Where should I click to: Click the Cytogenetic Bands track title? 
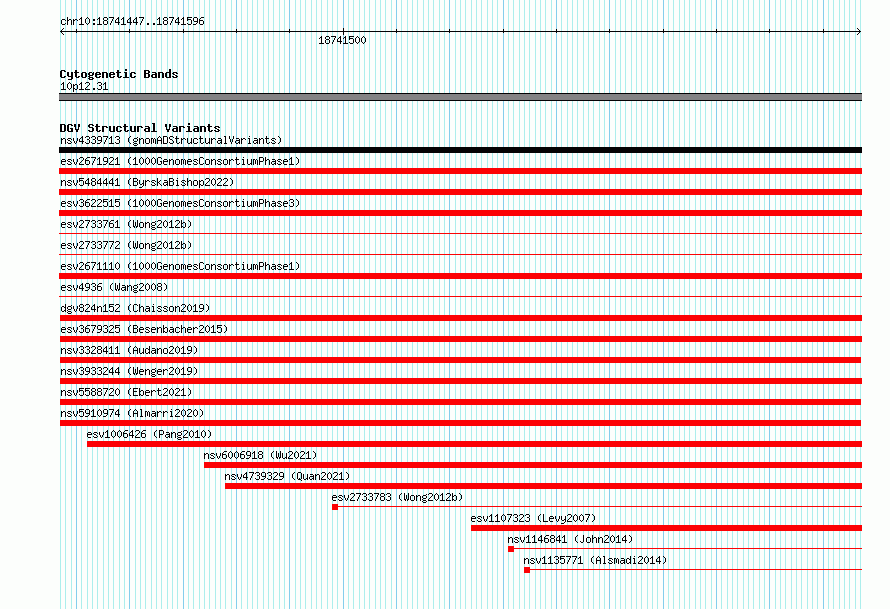point(119,74)
